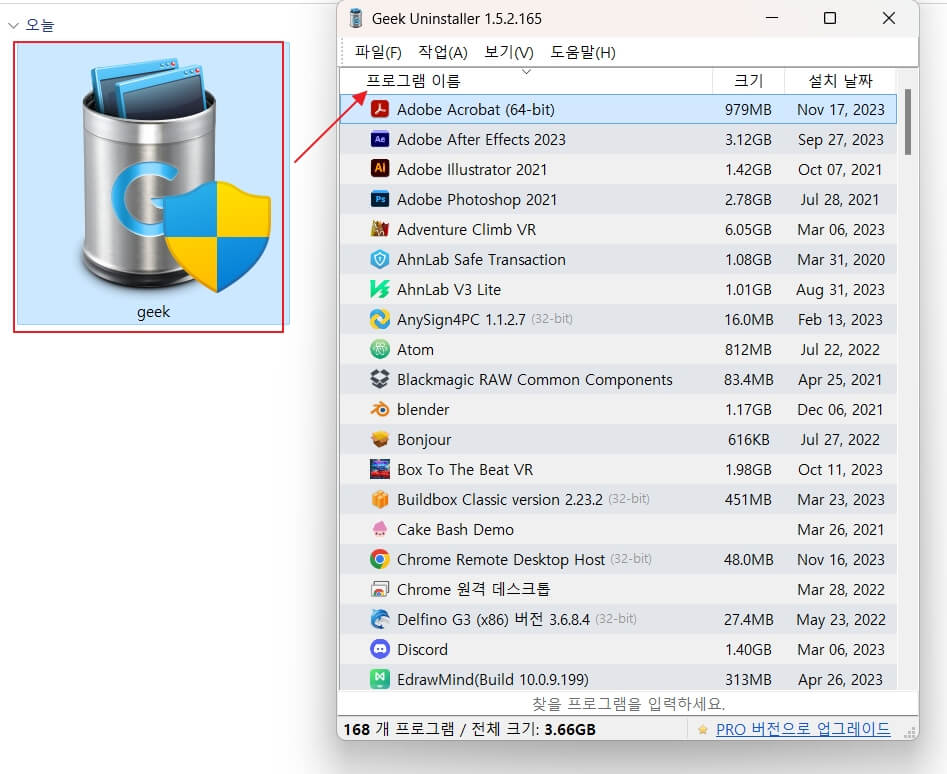
Task: Click the blender orange icon
Action: [x=378, y=409]
